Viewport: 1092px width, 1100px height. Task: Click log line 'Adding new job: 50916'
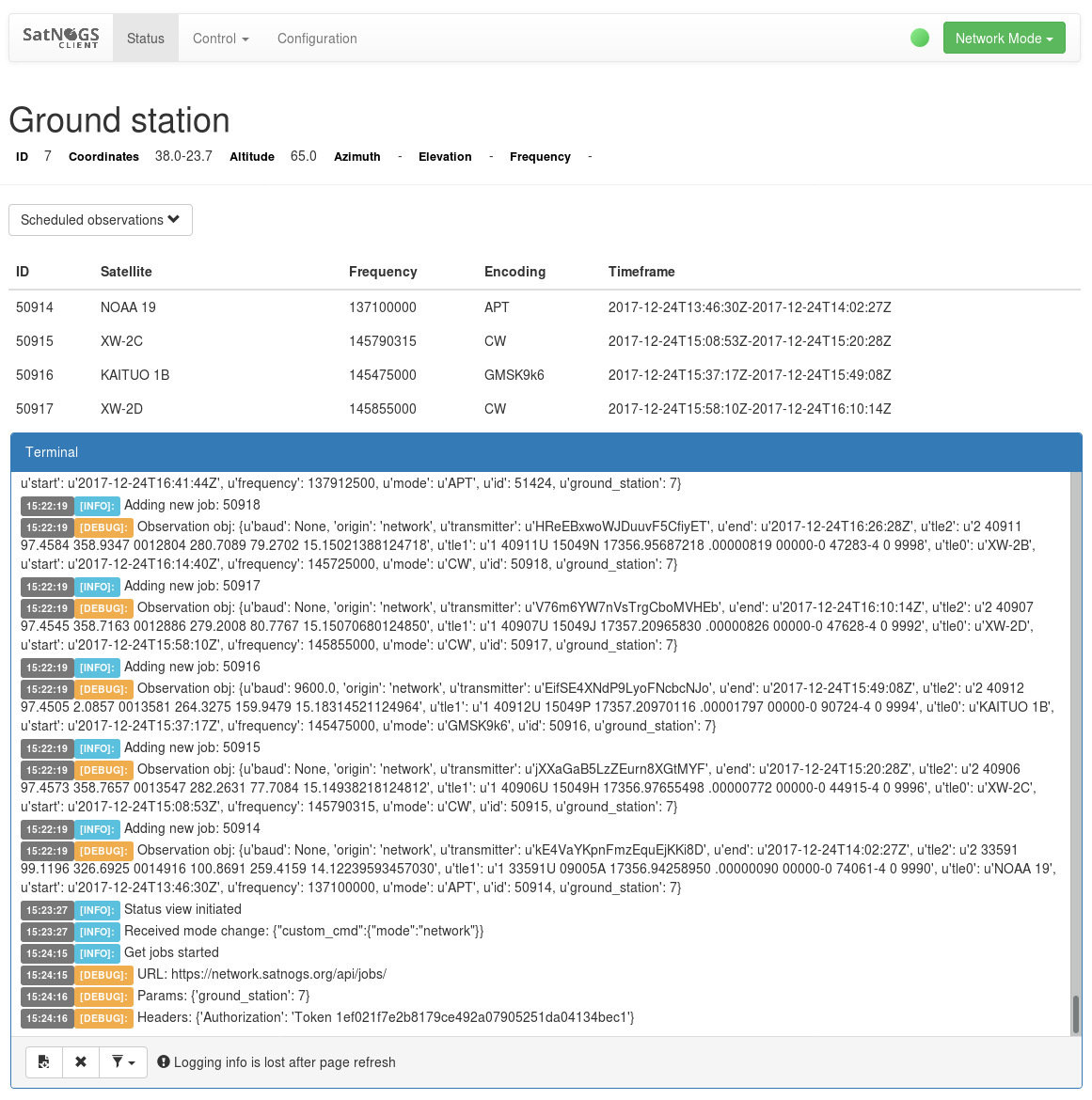[192, 667]
